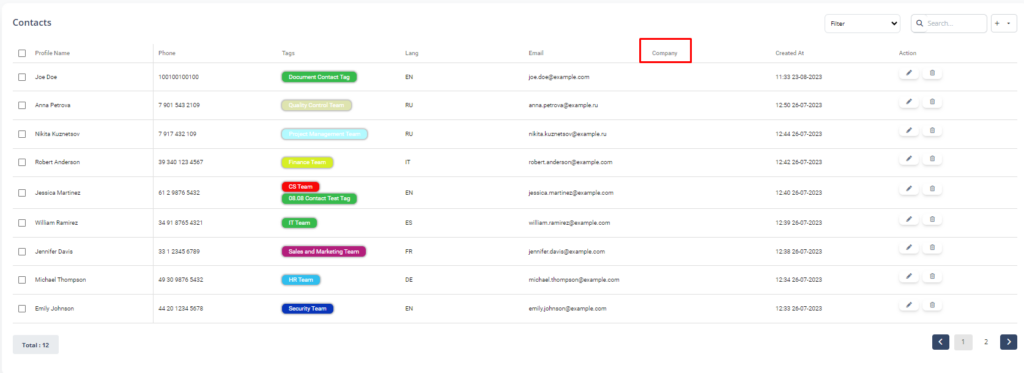Open the plus add-contact dropdown
Screen dimensions: 1024x373
pyautogui.click(x=1004, y=24)
